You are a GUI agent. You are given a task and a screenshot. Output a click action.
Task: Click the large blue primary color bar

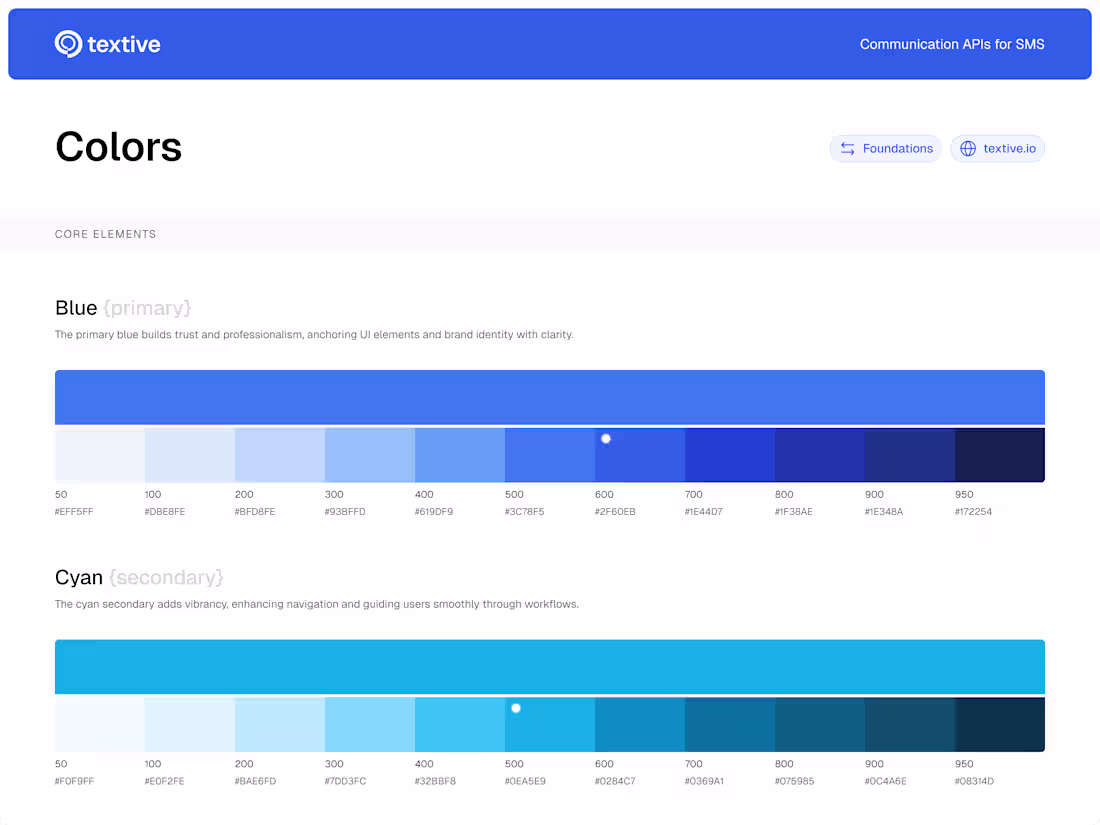click(550, 396)
